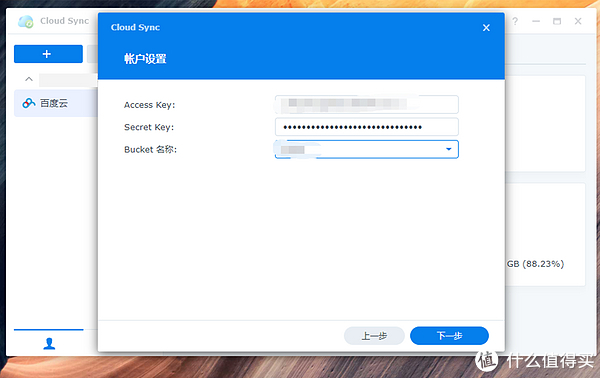Click the Secret Key label
The image size is (600, 378).
[x=149, y=127]
